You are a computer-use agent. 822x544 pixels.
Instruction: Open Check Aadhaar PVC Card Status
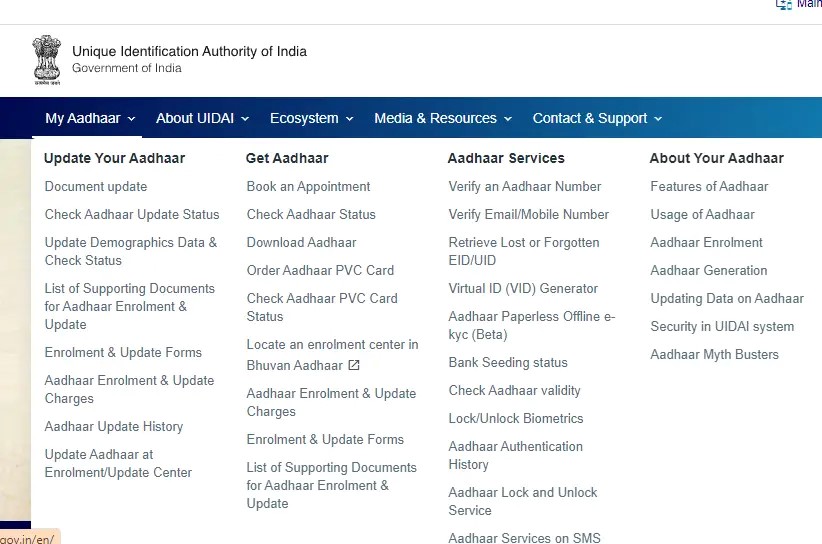[322, 307]
